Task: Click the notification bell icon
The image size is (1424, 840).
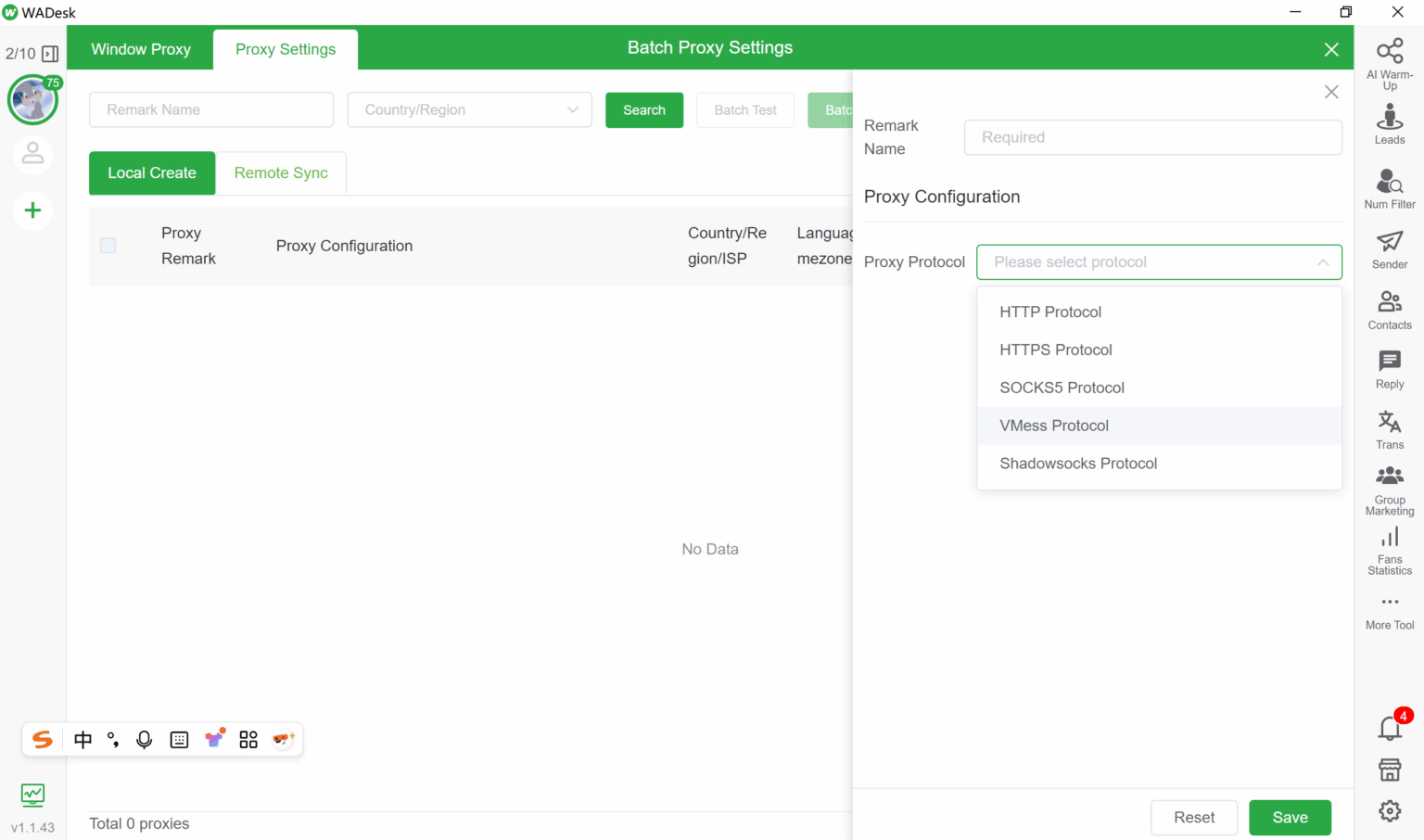Action: coord(1389,728)
